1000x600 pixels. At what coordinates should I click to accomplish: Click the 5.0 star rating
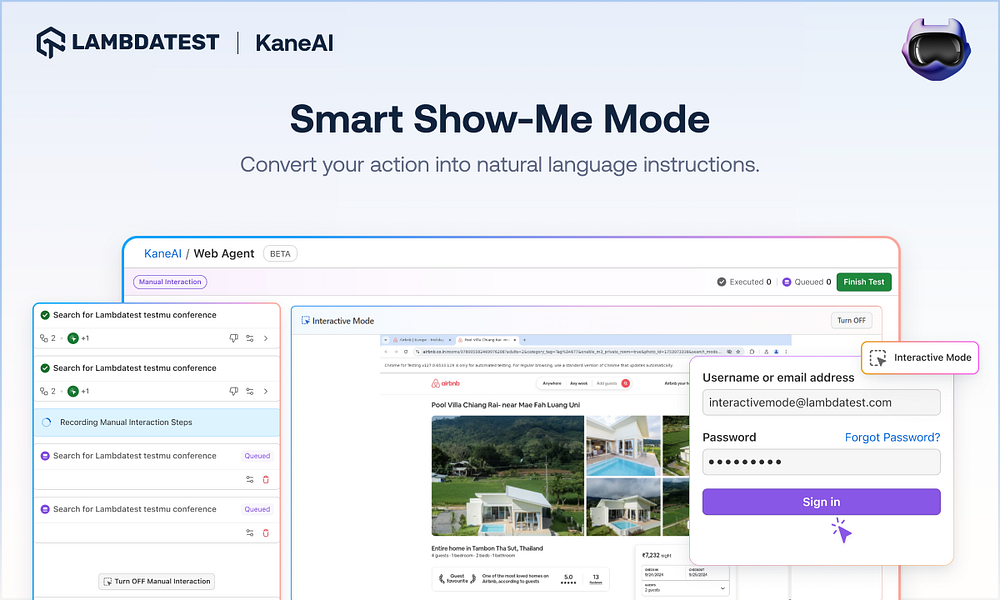pos(568,579)
